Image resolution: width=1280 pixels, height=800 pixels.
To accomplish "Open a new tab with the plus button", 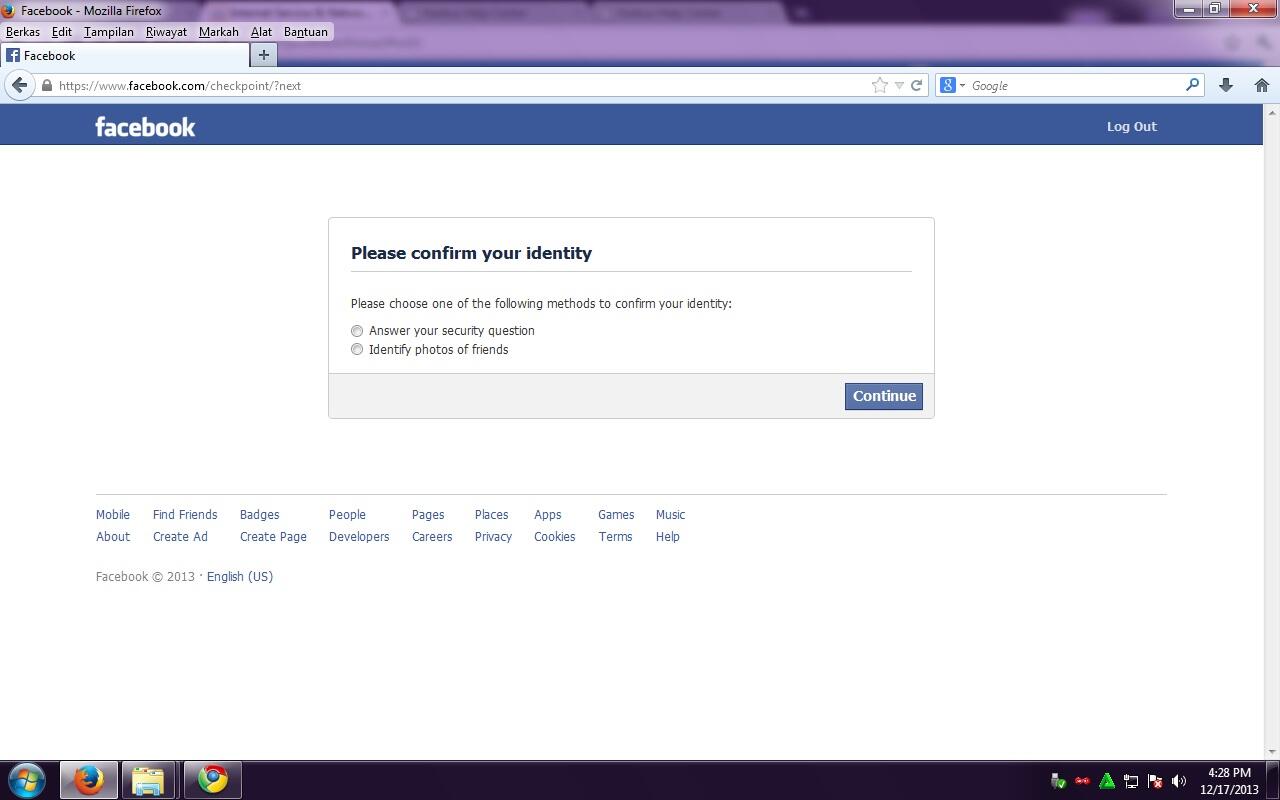I will tap(264, 55).
